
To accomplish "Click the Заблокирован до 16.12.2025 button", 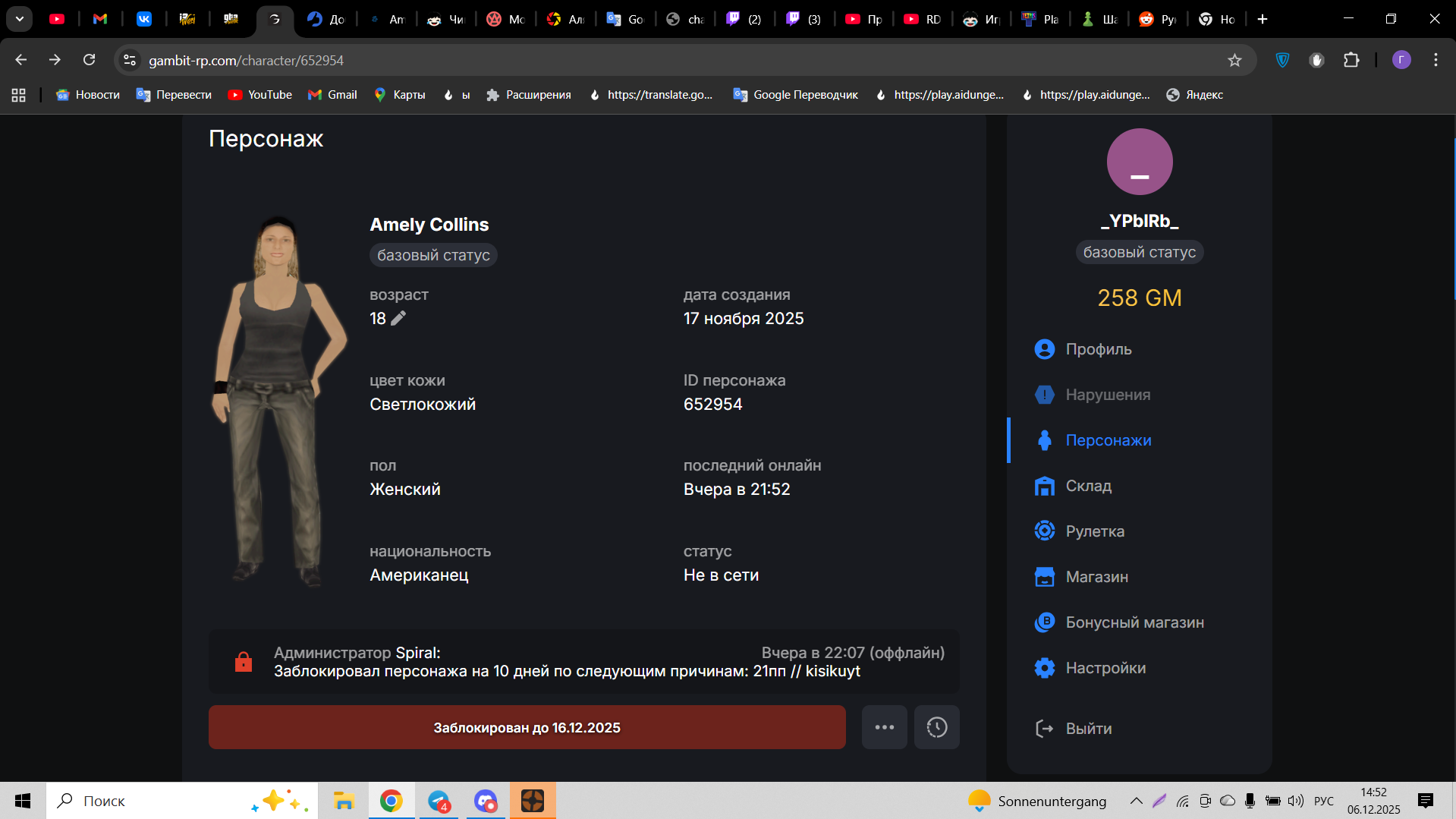I will (x=527, y=727).
